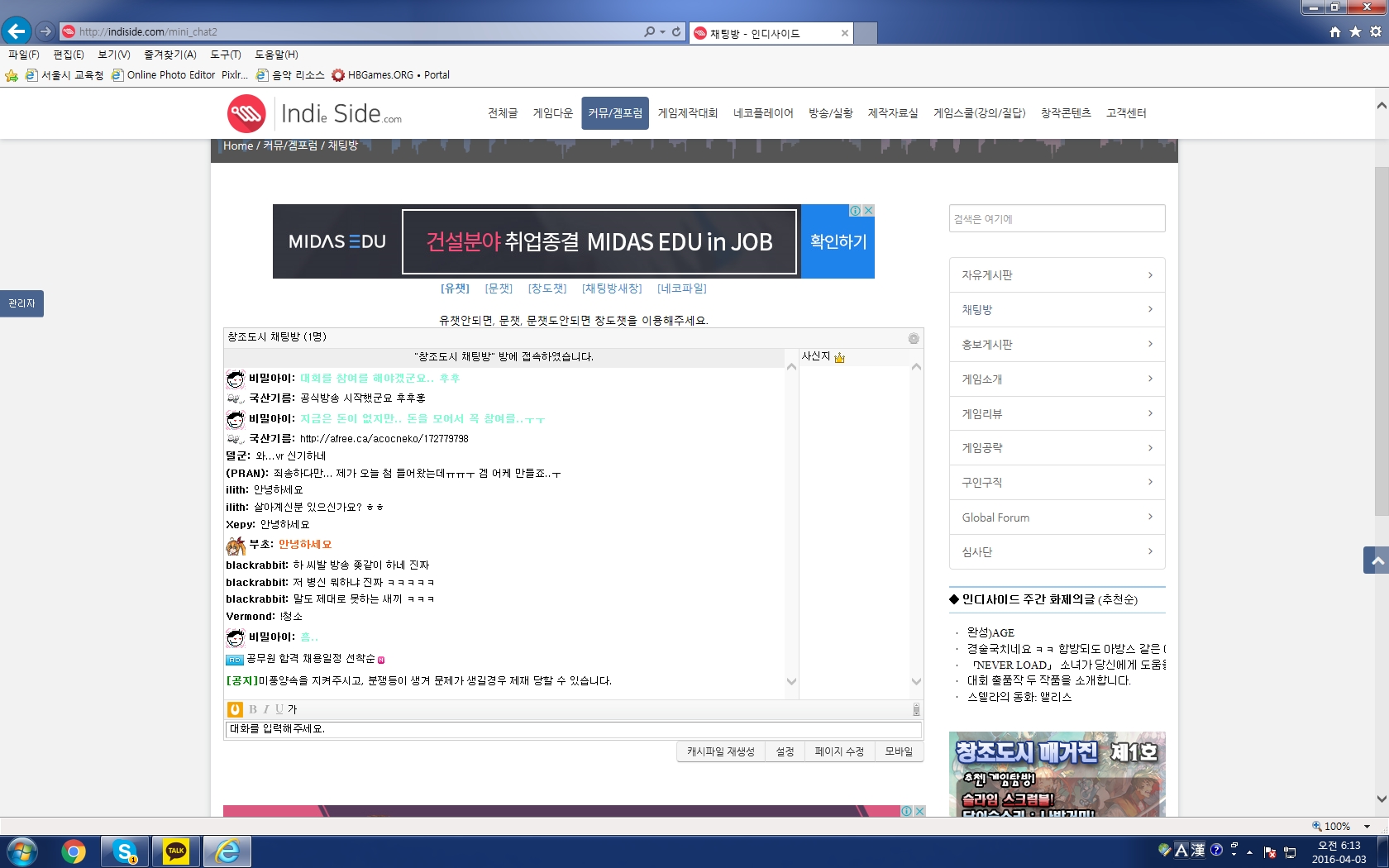The image size is (1389, 868).
Task: Click the add-to-favorites bar star icon
Action: (x=12, y=75)
